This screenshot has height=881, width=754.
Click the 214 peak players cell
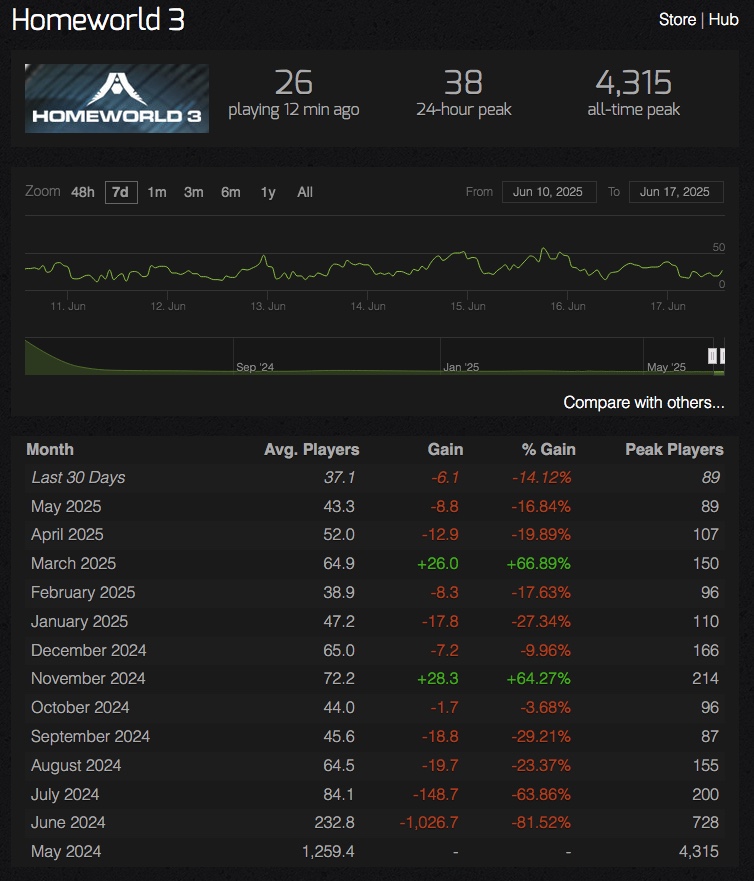(706, 679)
